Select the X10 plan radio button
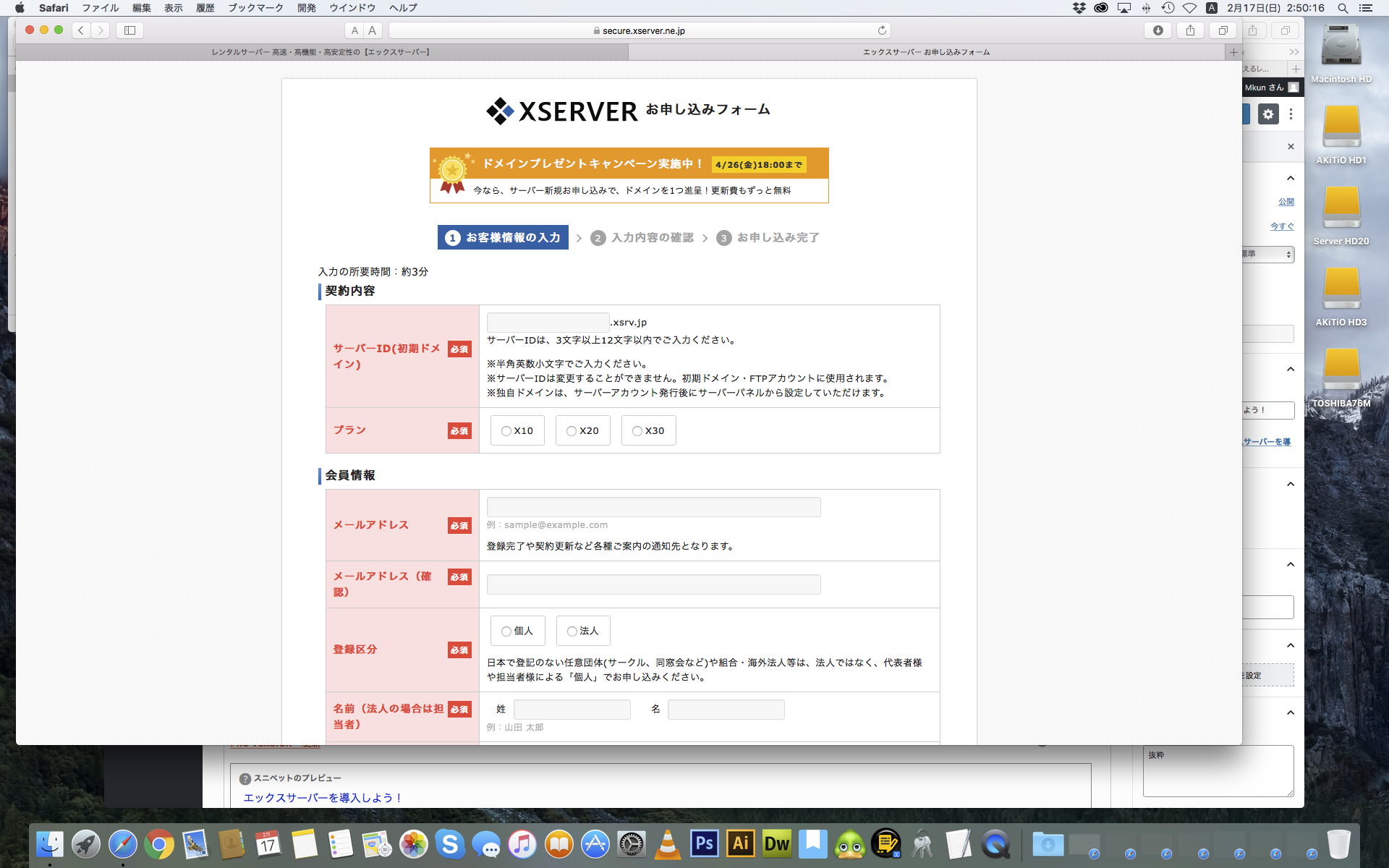This screenshot has width=1389, height=868. coord(506,431)
